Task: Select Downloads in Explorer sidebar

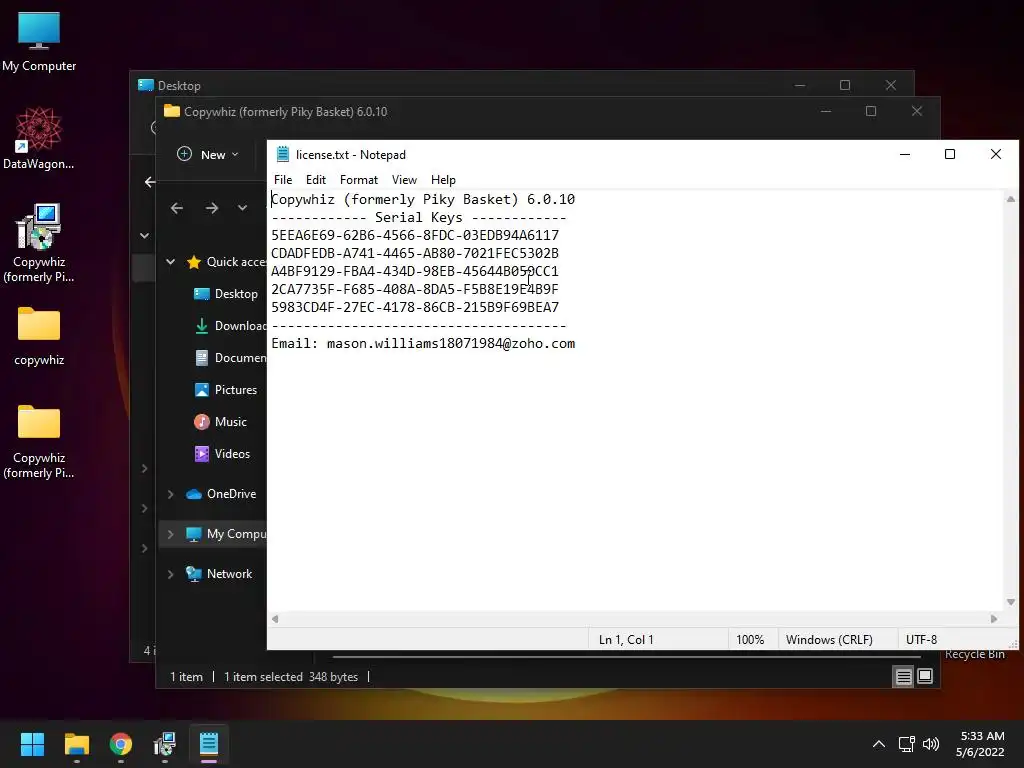Action: click(x=231, y=326)
